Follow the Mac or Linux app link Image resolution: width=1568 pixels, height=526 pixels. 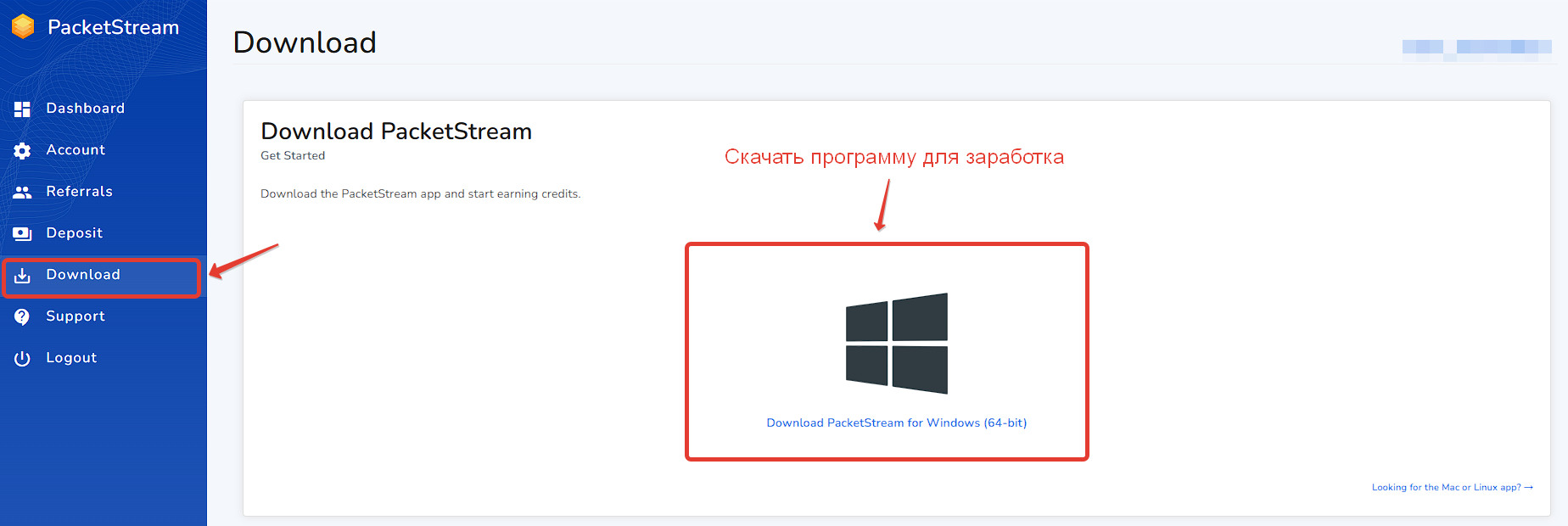[1452, 488]
